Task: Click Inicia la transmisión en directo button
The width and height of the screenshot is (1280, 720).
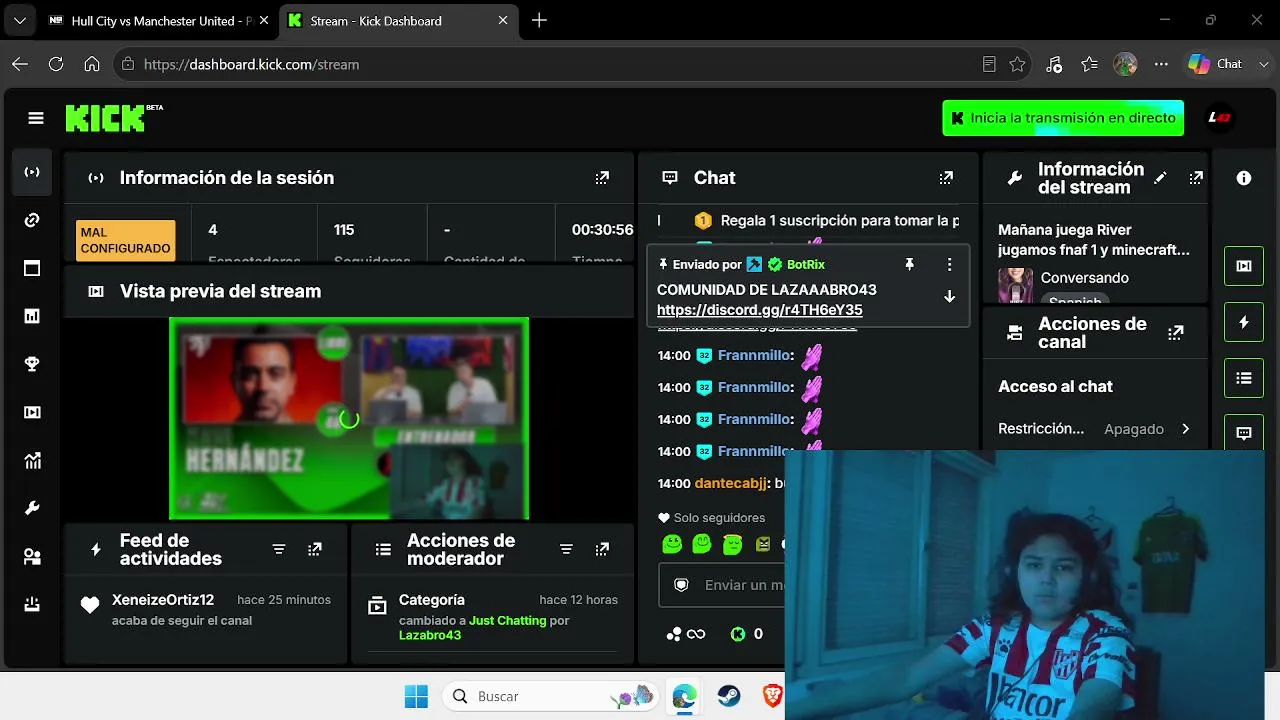Action: [x=1063, y=118]
